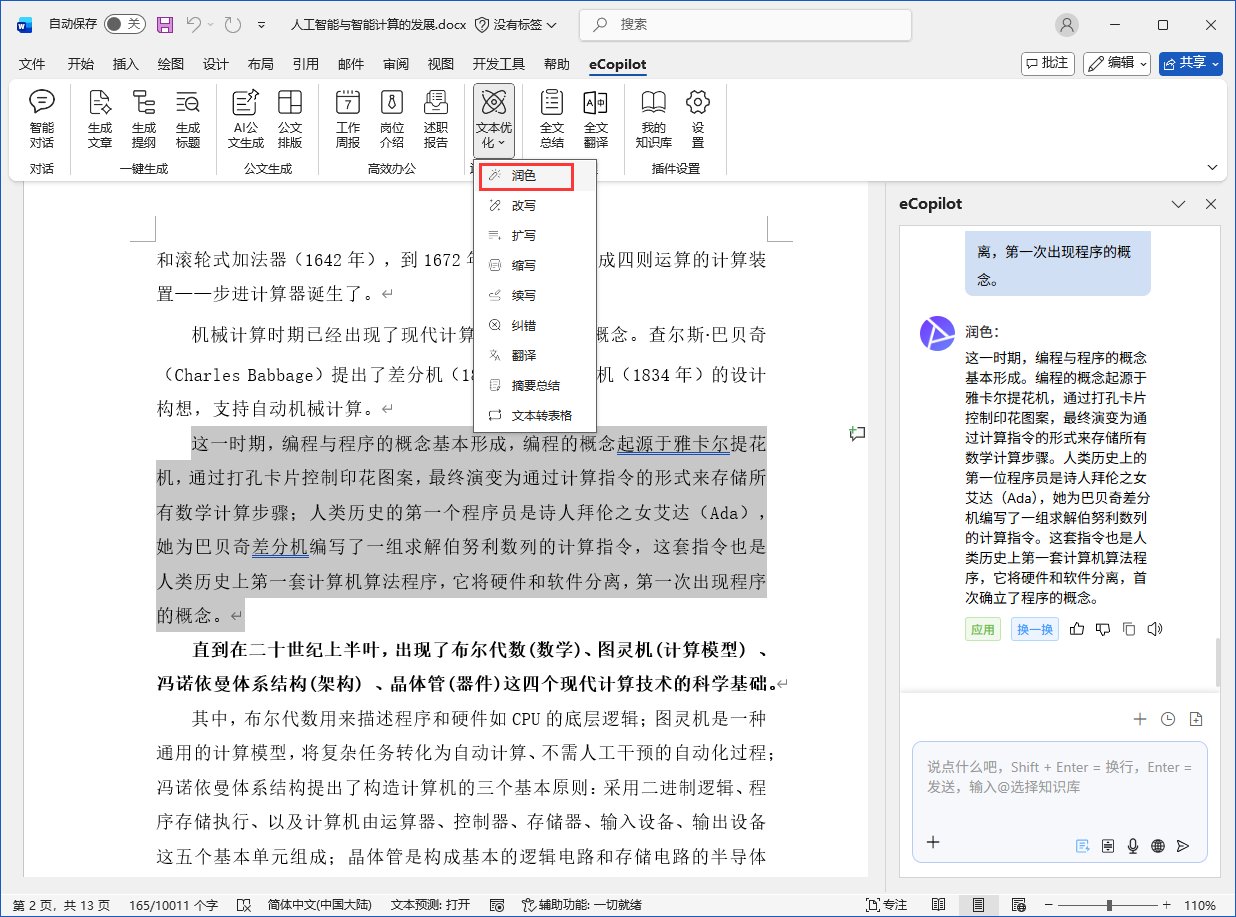Screen dimensions: 1236x917
Task: Launch the 工作周报 weekly report tool
Action: 347,119
